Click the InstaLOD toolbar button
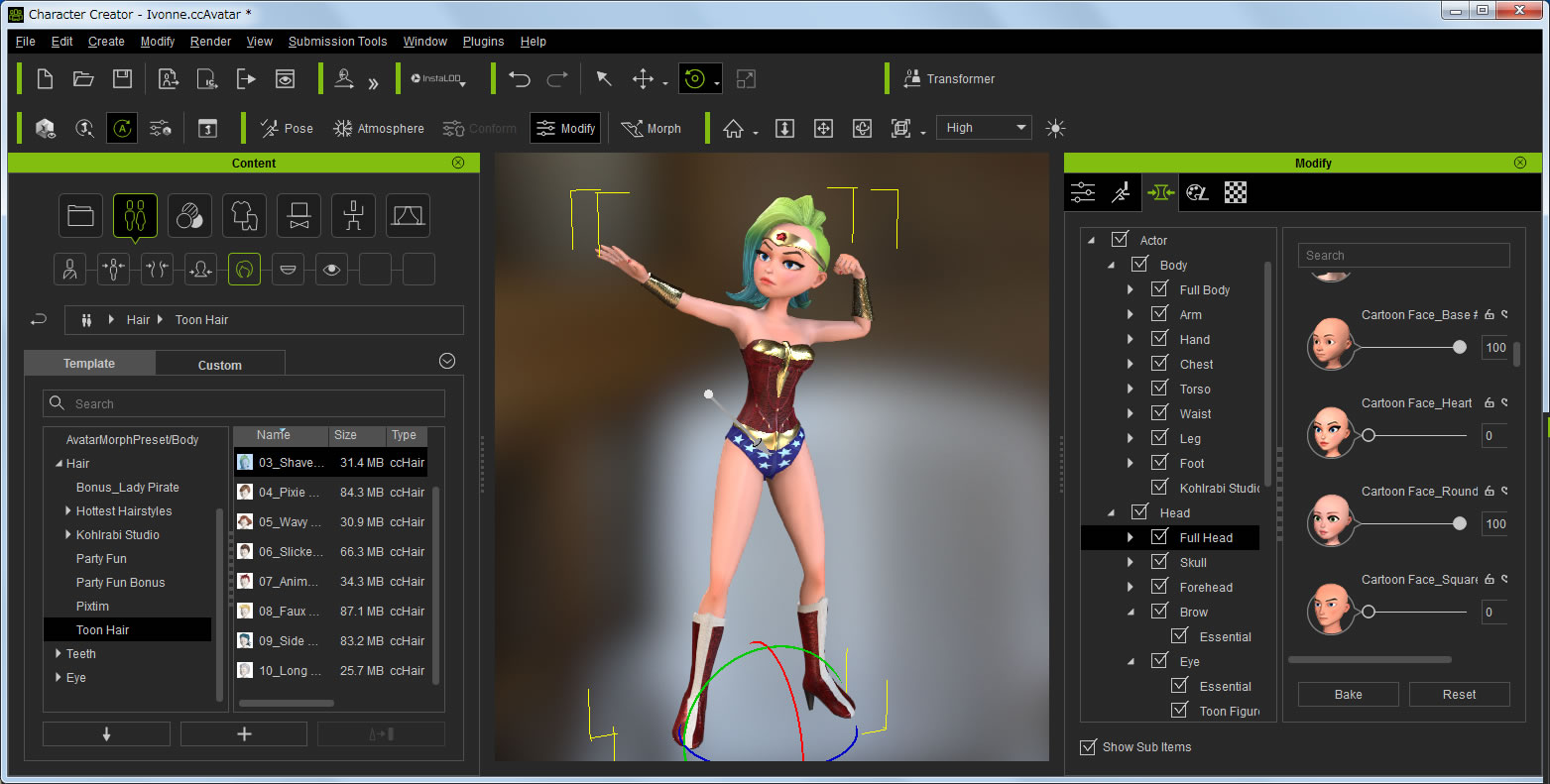This screenshot has height=784, width=1550. coord(438,79)
